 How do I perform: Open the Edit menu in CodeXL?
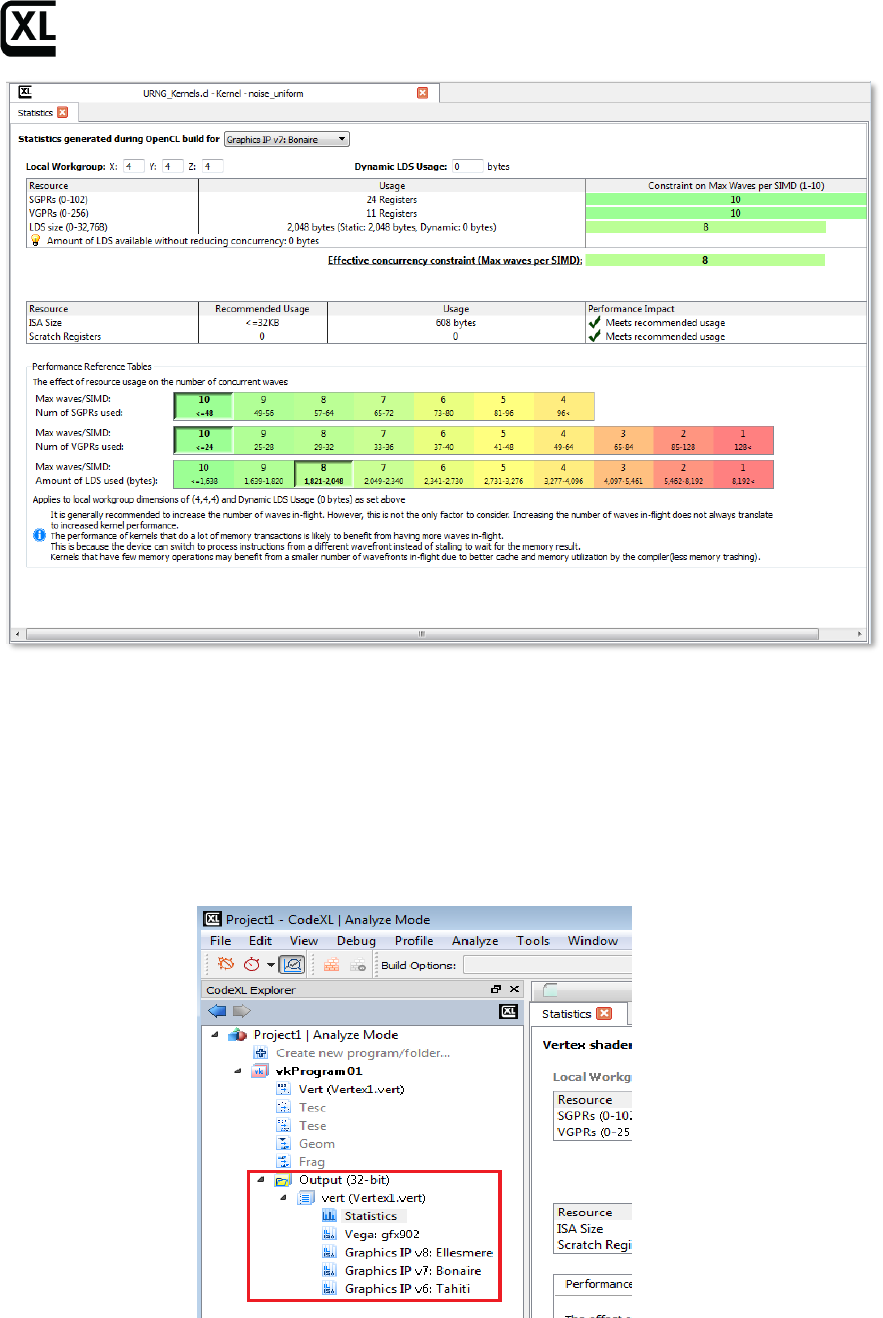(x=260, y=941)
